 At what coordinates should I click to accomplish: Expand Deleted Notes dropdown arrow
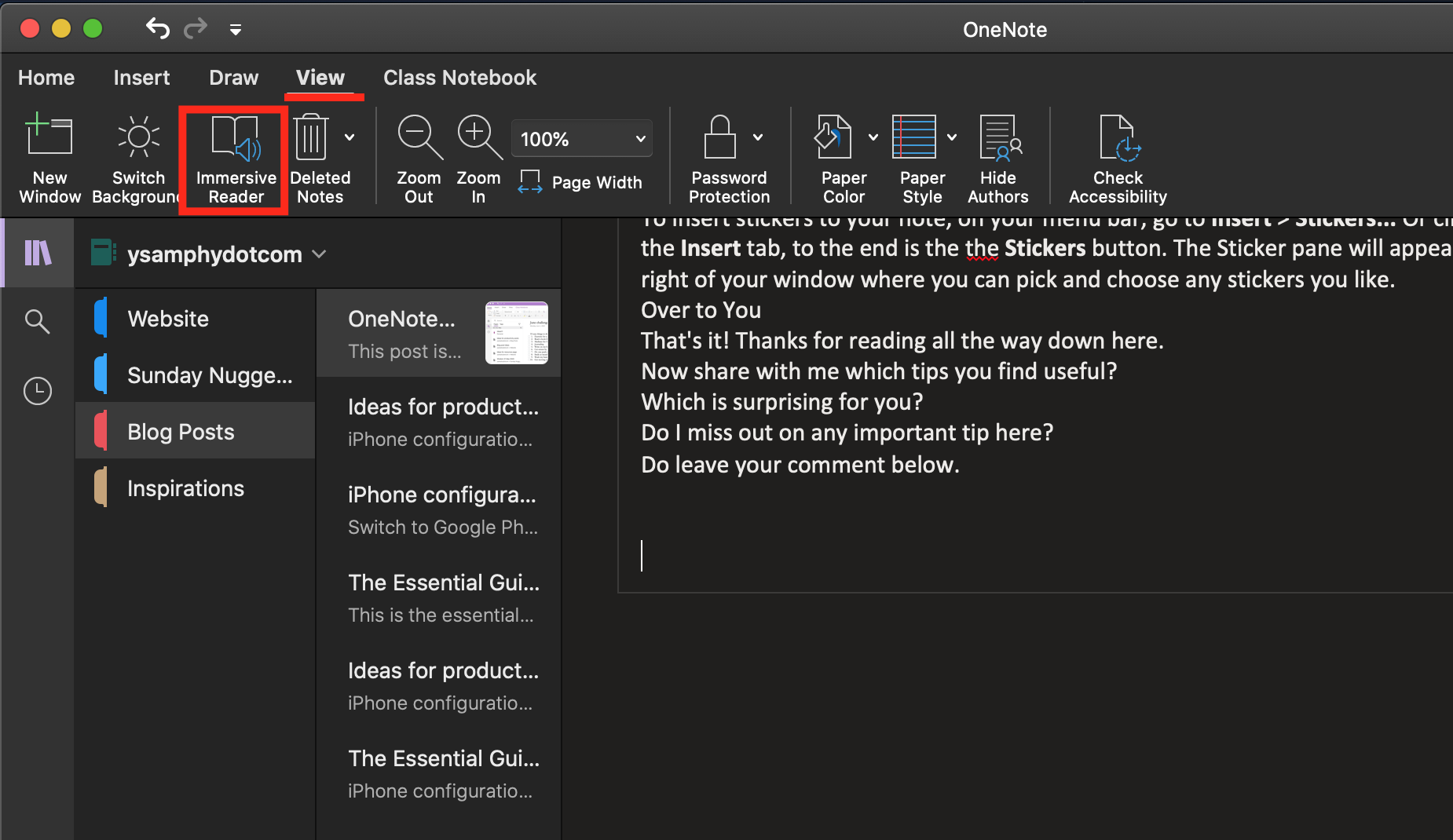click(x=350, y=137)
